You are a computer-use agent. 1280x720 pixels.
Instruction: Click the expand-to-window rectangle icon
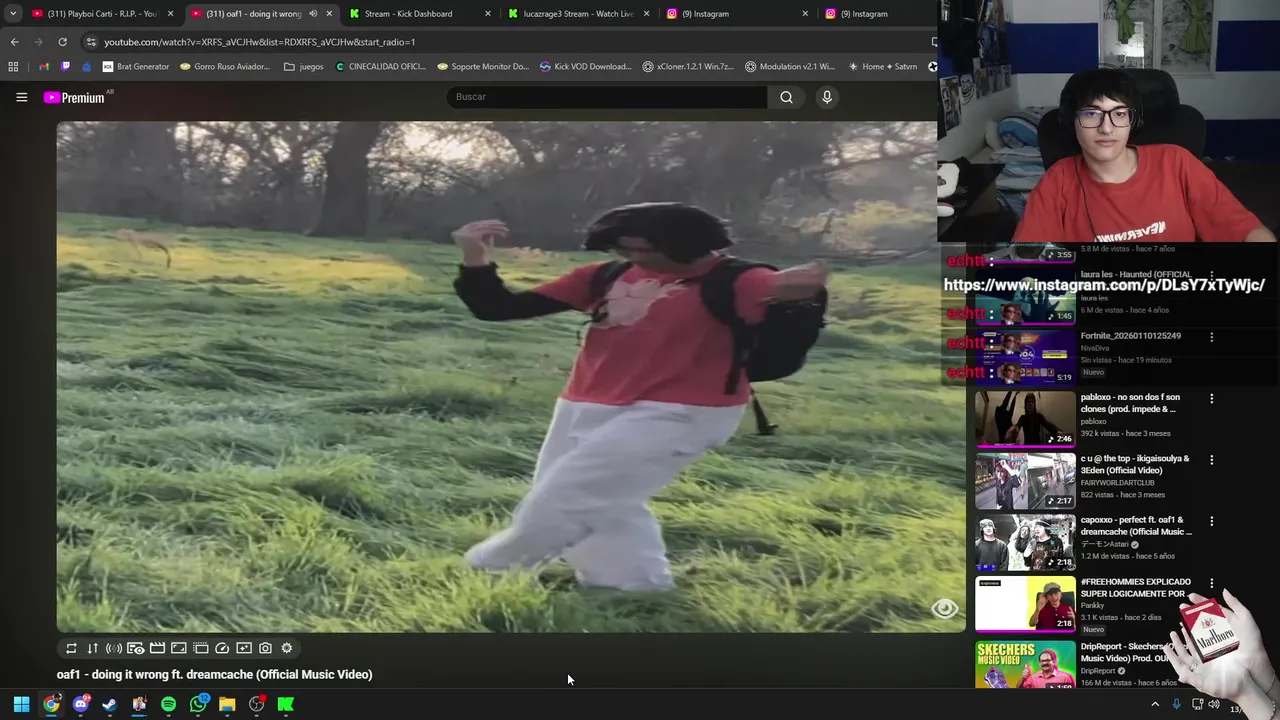tap(179, 648)
